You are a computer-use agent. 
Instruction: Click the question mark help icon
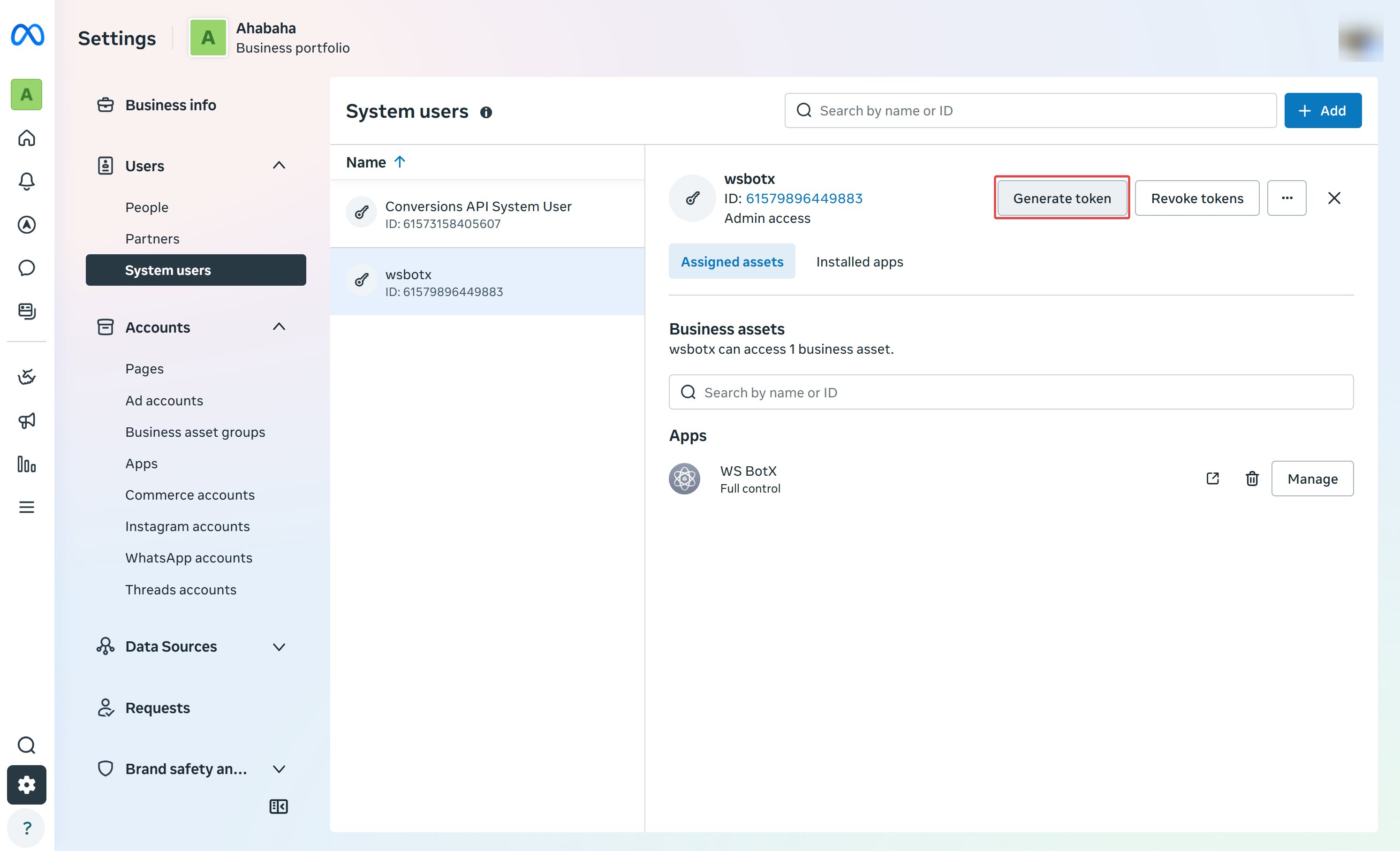pos(27,828)
